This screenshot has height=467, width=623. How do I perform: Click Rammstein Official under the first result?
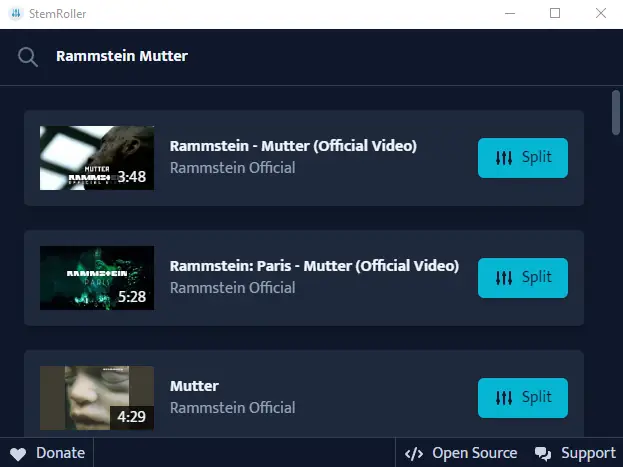[x=232, y=168]
